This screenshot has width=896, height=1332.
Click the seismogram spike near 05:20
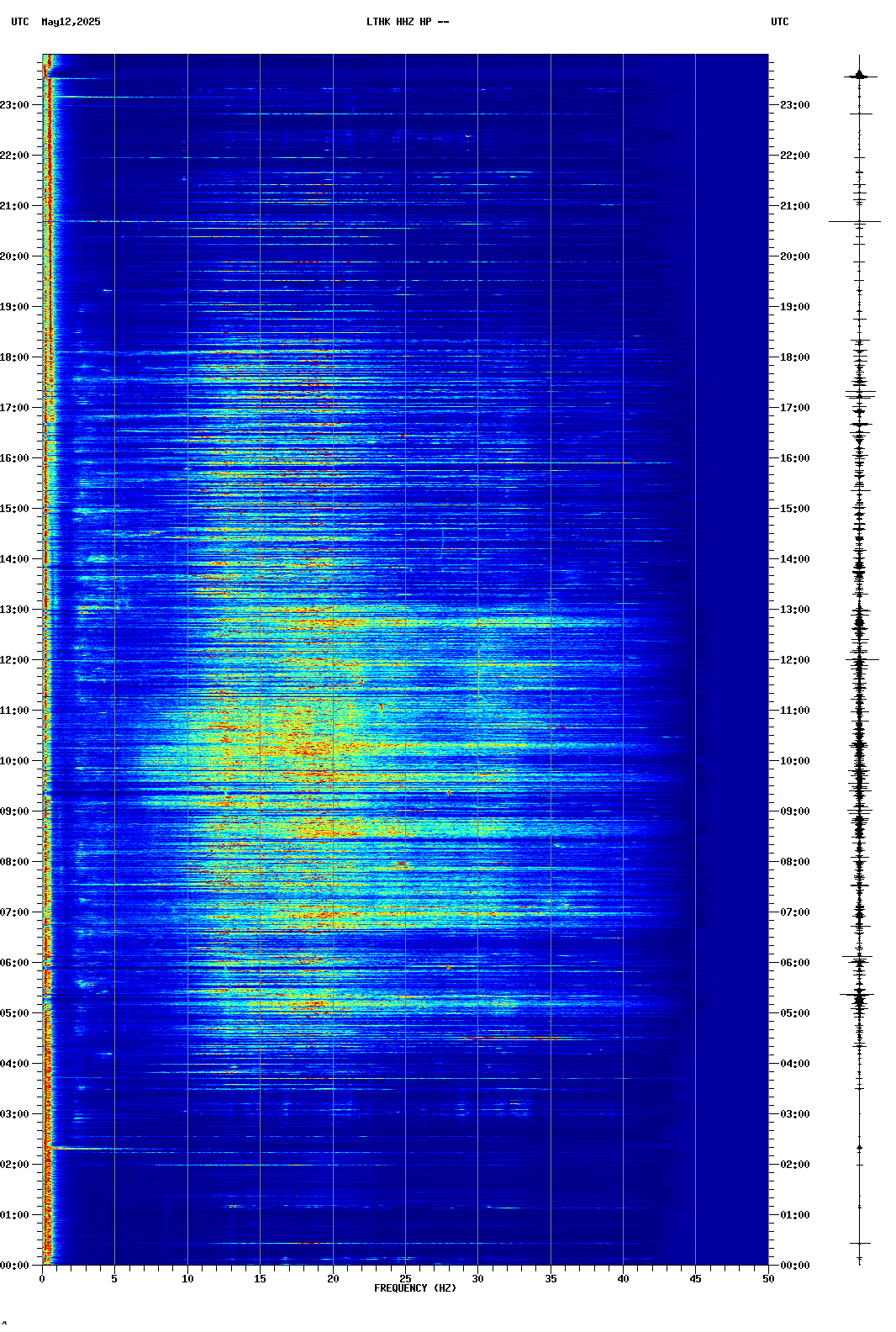(858, 996)
